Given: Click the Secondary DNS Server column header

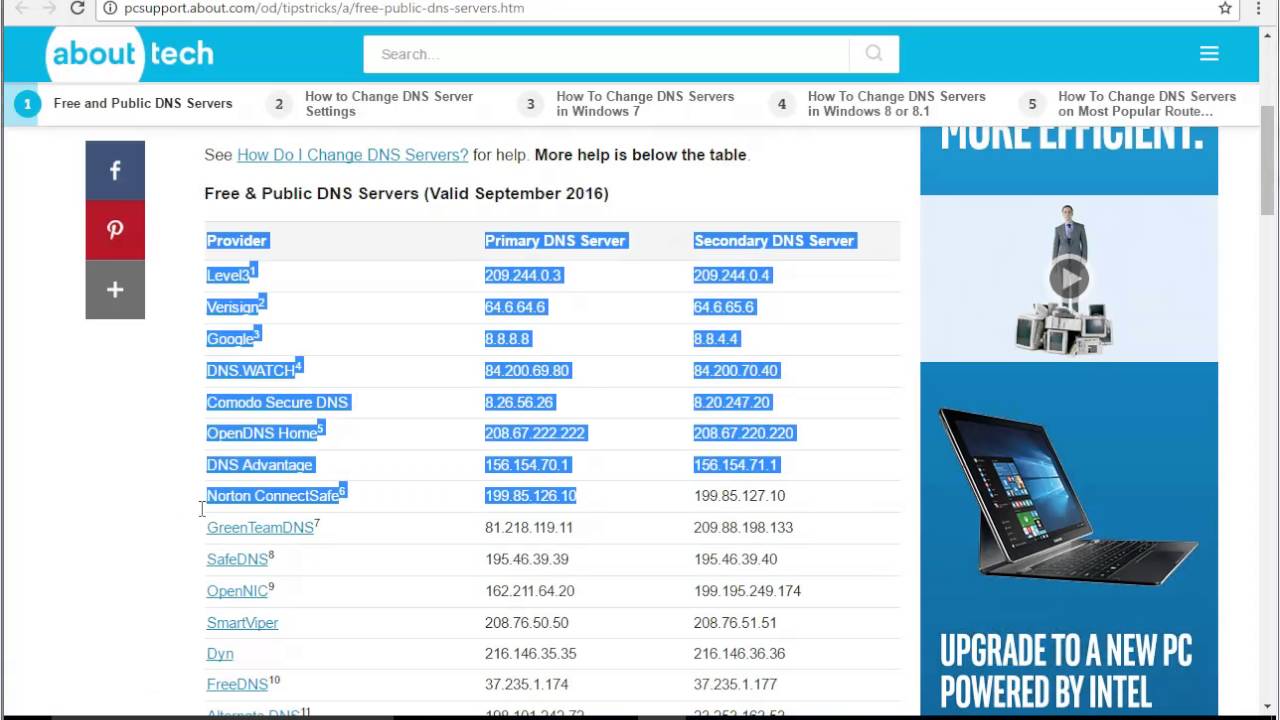Looking at the screenshot, I should click(774, 241).
